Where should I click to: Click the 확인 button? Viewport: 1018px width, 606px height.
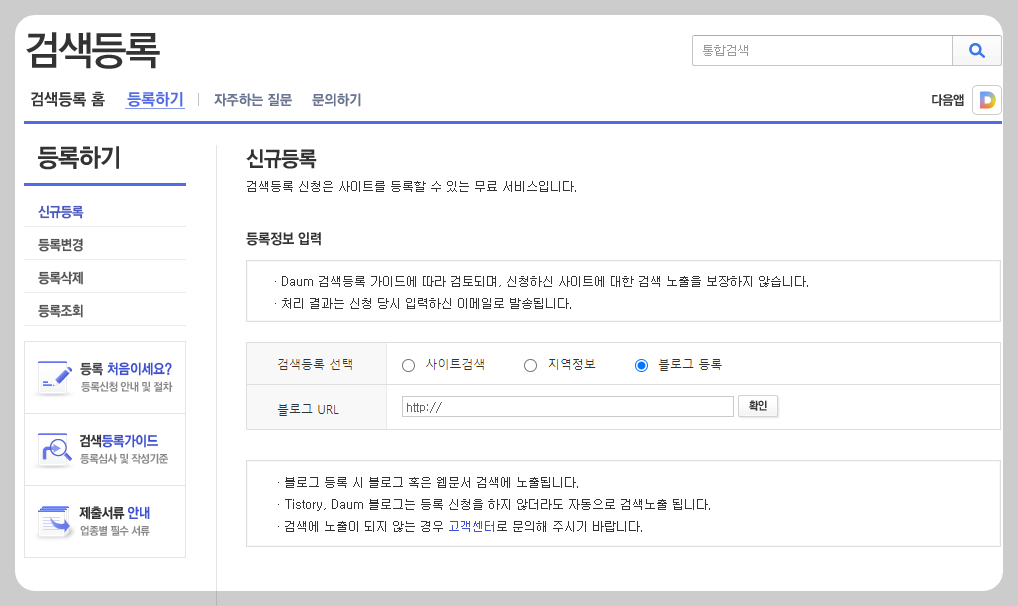point(758,406)
